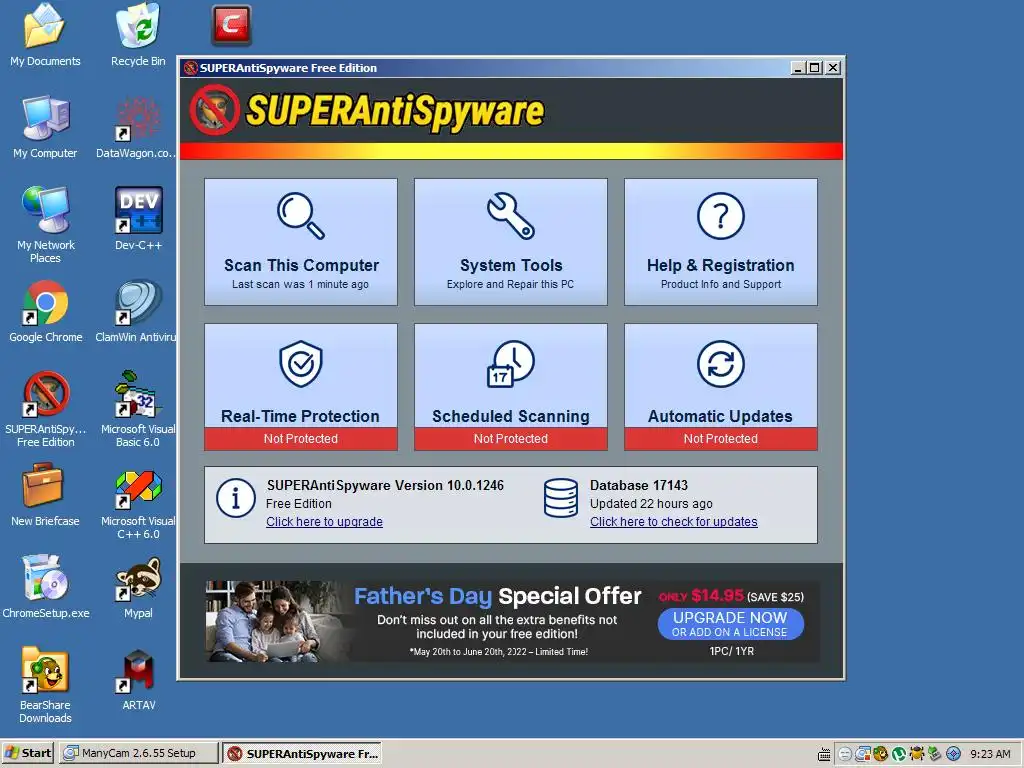The width and height of the screenshot is (1024, 768).
Task: Click the ONLY $14.95 price text
Action: coord(701,596)
